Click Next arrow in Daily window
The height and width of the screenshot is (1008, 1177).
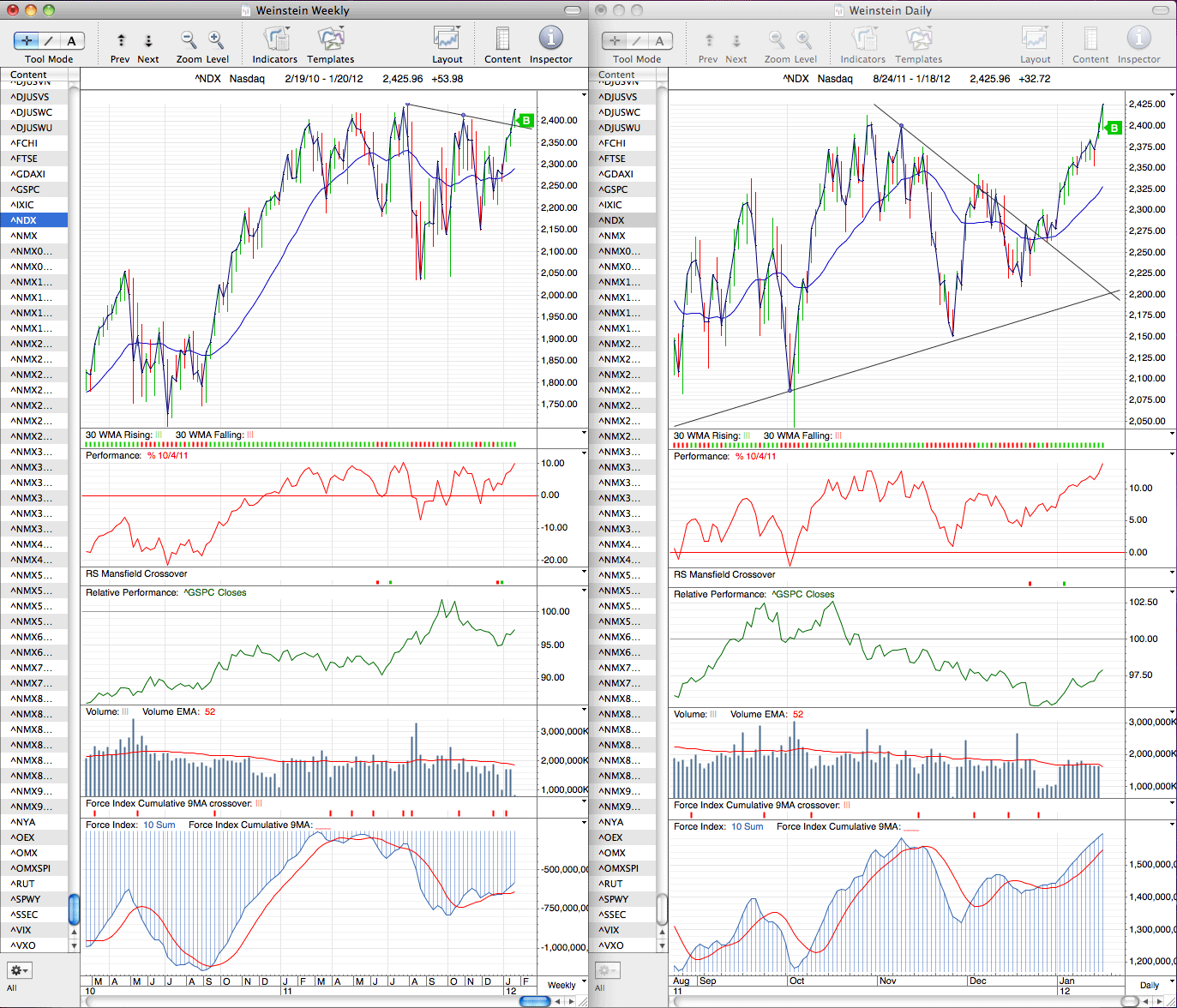736,40
